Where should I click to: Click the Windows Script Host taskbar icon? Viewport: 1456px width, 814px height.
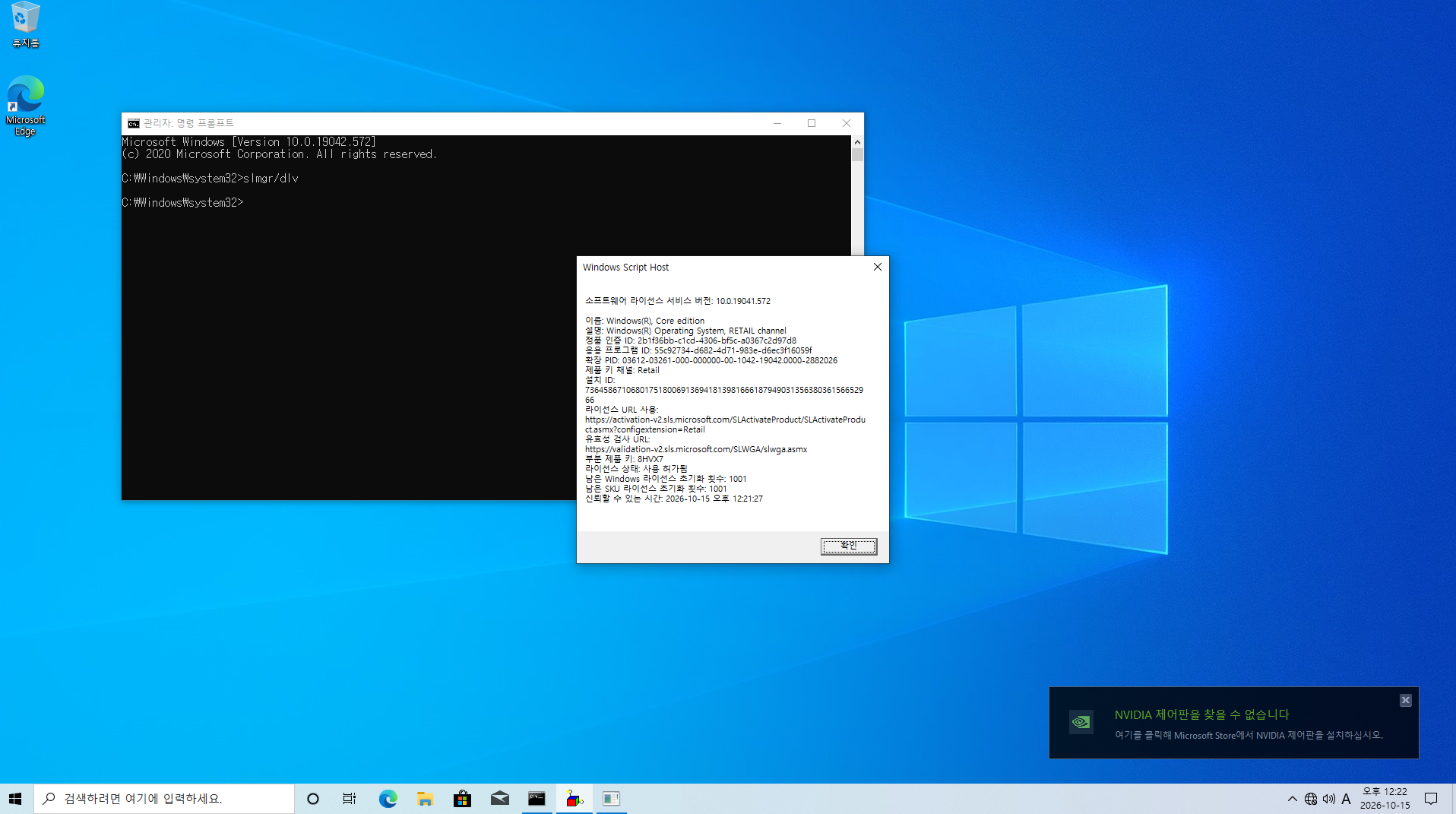[x=574, y=798]
